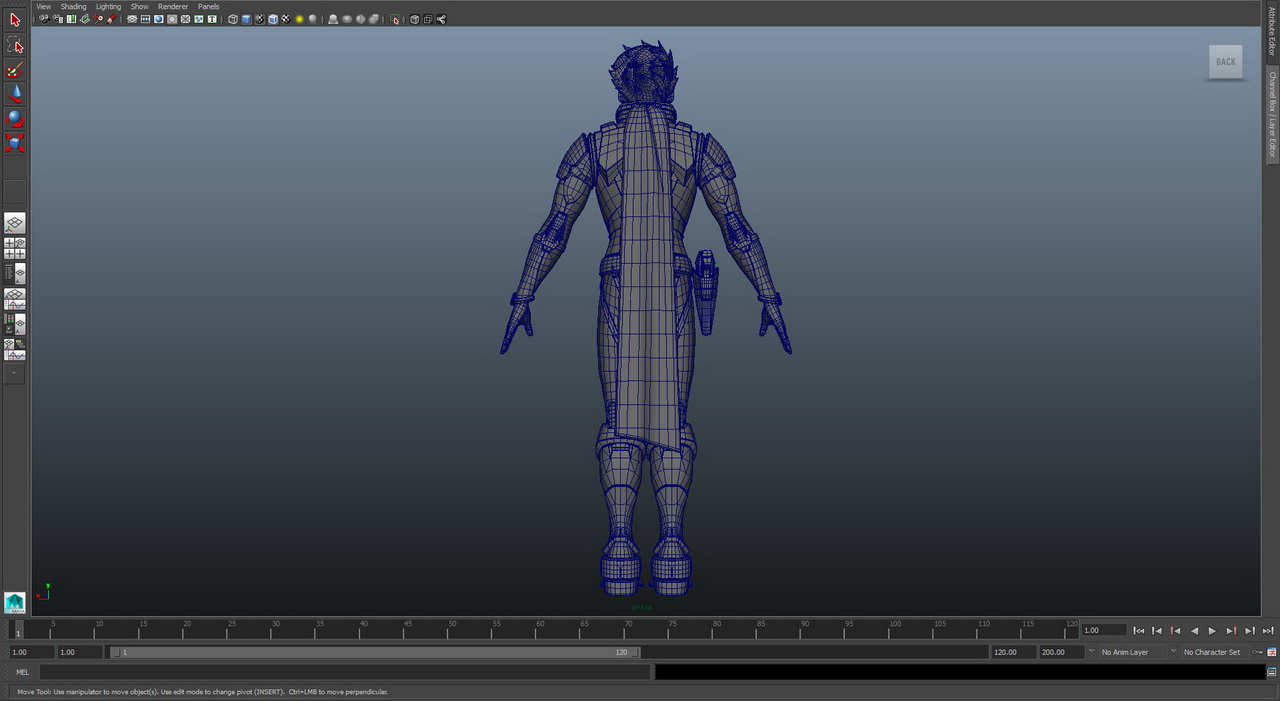Select the Rotate tool with the blue sphere
Screen dimensions: 1280x701
pyautogui.click(x=15, y=118)
